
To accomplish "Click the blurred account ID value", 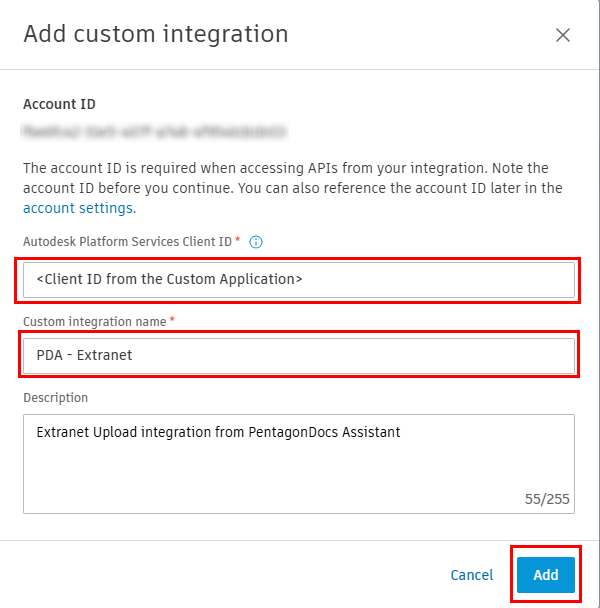I will point(155,131).
